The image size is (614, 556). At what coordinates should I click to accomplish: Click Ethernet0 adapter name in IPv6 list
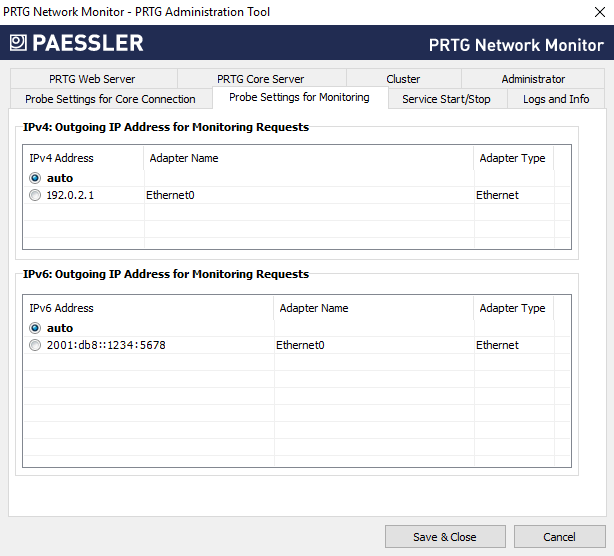[300, 345]
